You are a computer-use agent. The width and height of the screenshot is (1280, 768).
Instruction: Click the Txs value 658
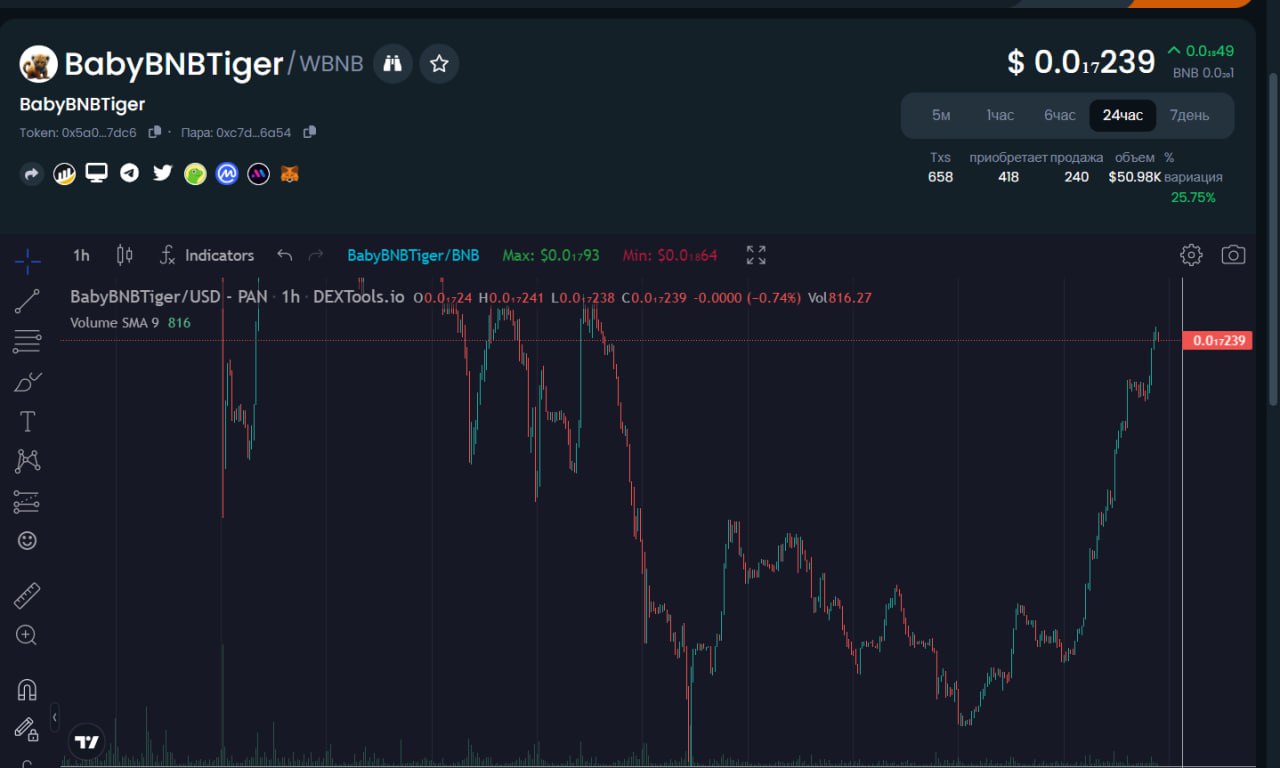(x=940, y=177)
